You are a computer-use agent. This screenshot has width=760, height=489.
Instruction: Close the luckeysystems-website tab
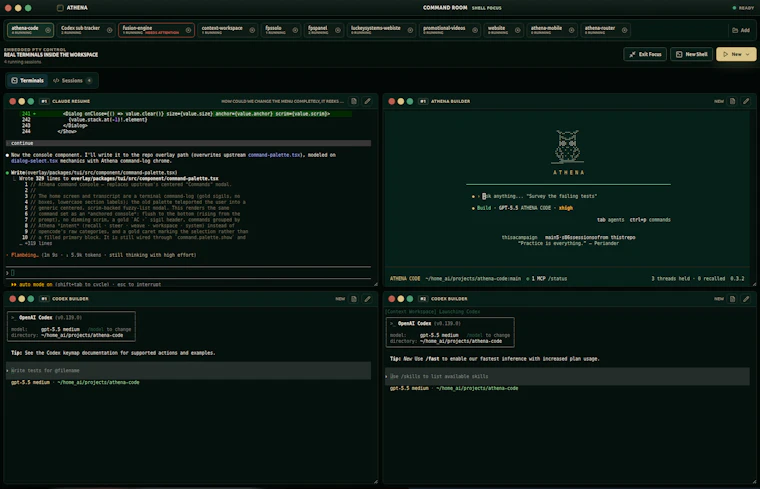[410, 30]
